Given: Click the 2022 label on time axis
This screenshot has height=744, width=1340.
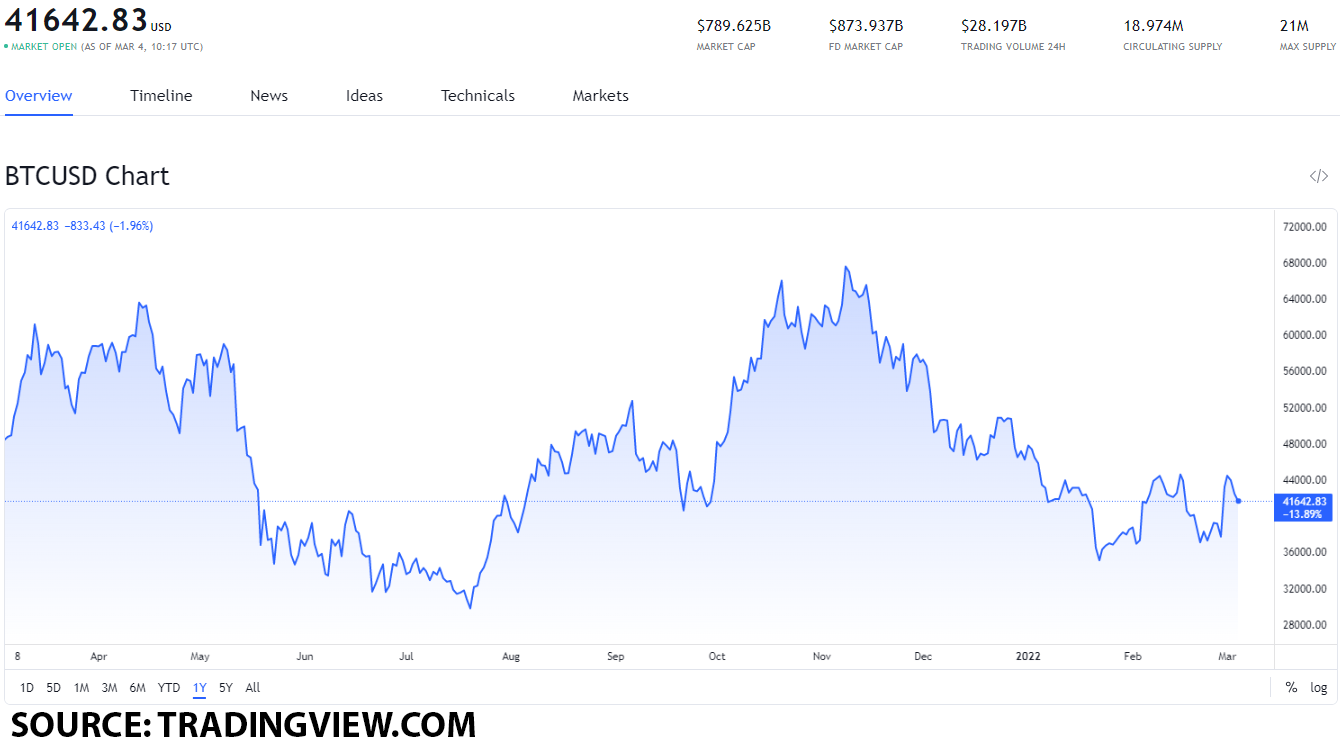Looking at the screenshot, I should coord(1028,657).
